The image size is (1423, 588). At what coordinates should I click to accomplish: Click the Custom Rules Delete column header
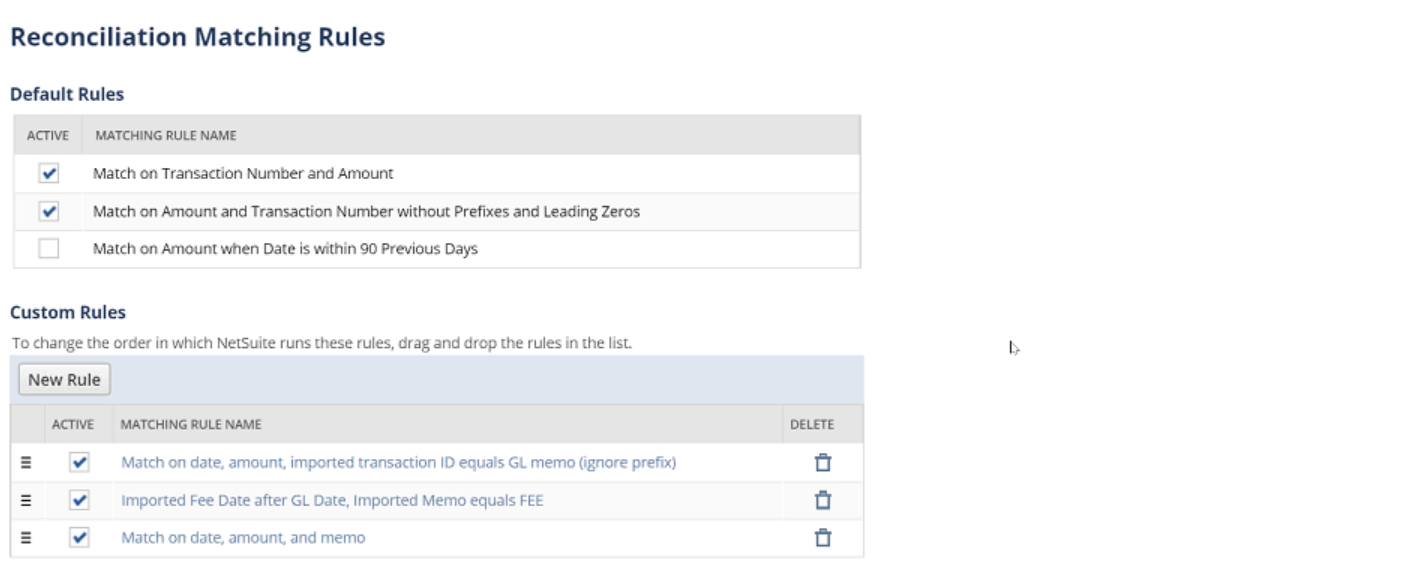click(x=811, y=425)
